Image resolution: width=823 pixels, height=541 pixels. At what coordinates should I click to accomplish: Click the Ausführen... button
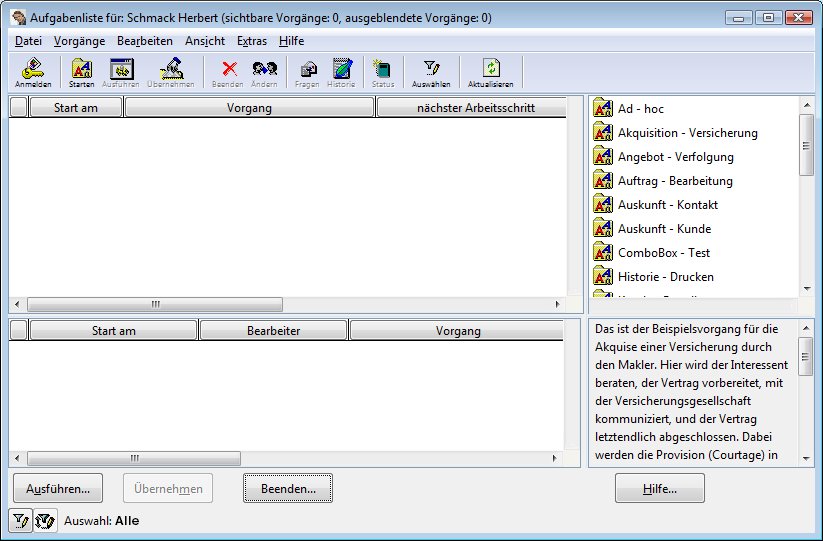pos(58,489)
